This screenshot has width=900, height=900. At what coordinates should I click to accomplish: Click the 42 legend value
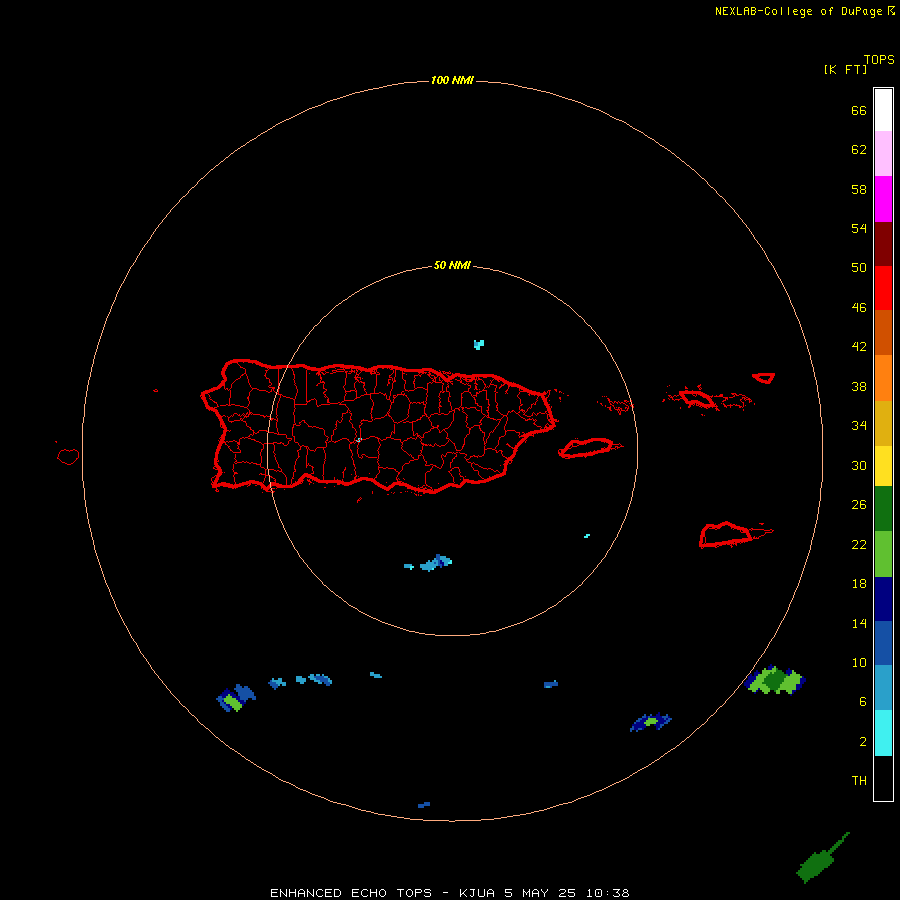(859, 346)
